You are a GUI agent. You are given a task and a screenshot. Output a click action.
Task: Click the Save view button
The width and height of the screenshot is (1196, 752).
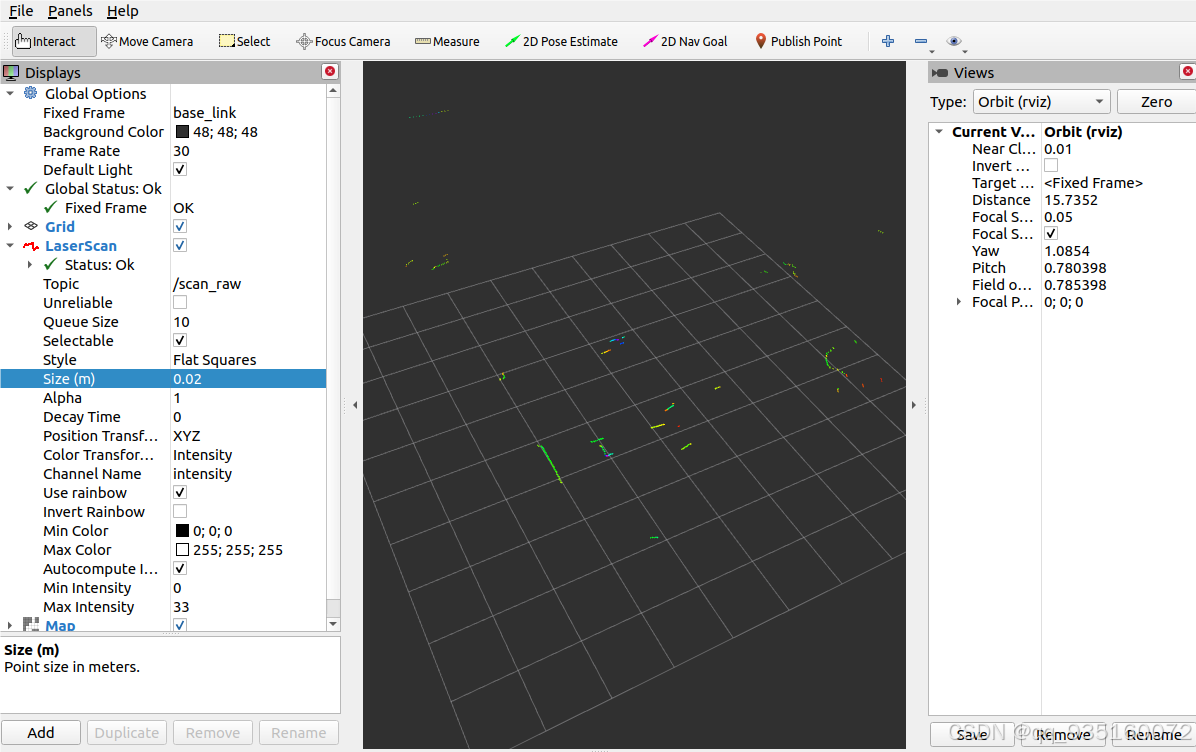click(x=972, y=734)
